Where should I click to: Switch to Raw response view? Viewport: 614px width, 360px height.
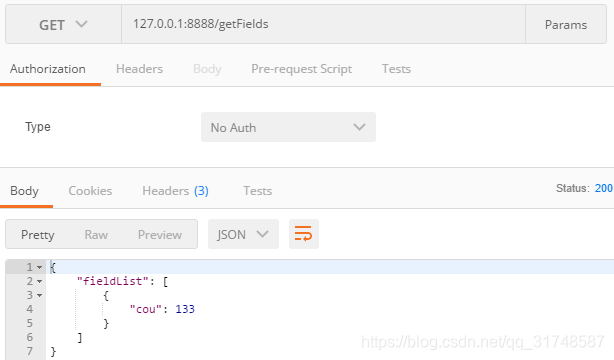[96, 235]
